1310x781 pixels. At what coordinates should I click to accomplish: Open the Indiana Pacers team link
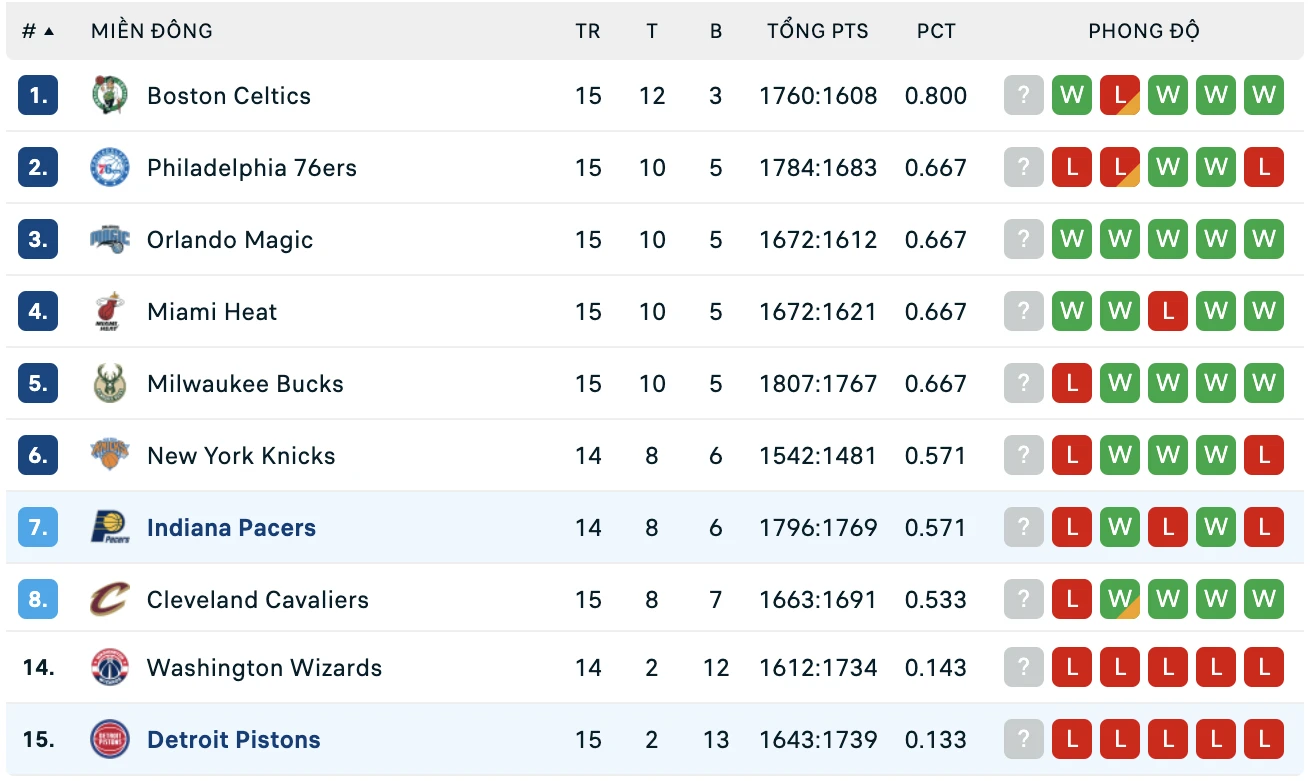[231, 528]
